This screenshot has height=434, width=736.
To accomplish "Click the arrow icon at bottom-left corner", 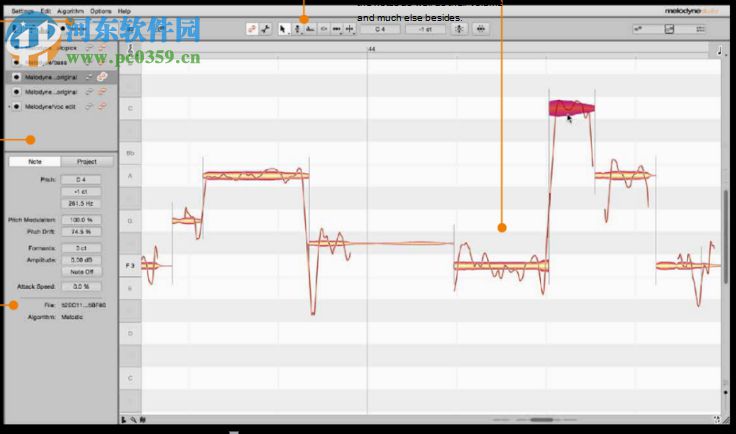I will point(124,420).
